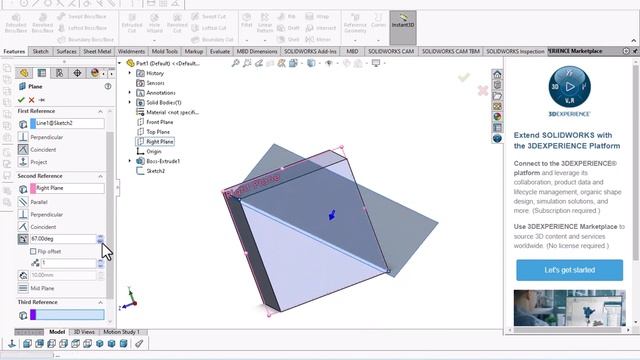This screenshot has width=640, height=360.
Task: Switch to the Sketch ribbon tab
Action: pos(40,51)
